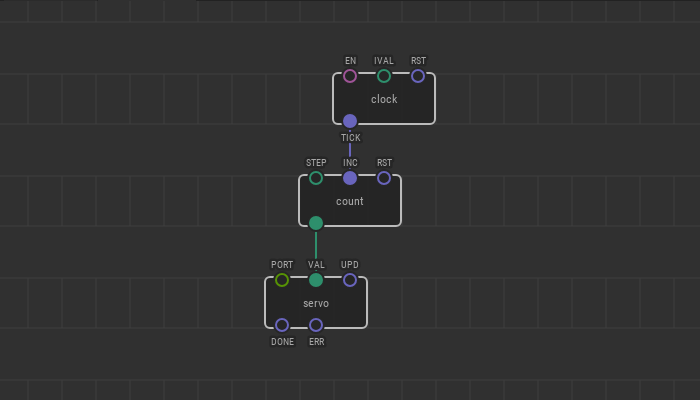700x400 pixels.
Task: Select the count node's green output pin
Action: click(x=316, y=223)
